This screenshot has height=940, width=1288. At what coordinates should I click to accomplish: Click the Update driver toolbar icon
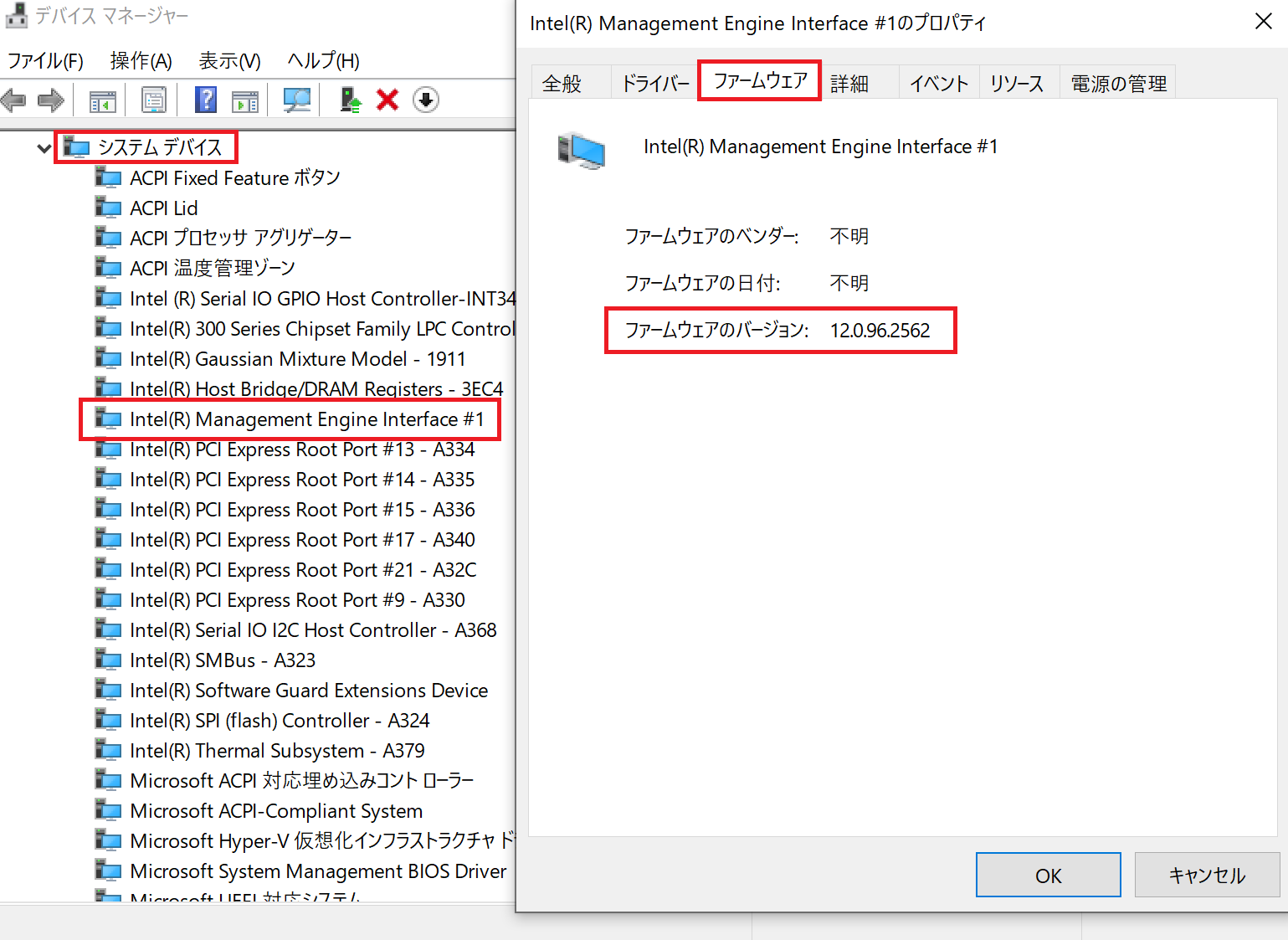click(x=350, y=100)
